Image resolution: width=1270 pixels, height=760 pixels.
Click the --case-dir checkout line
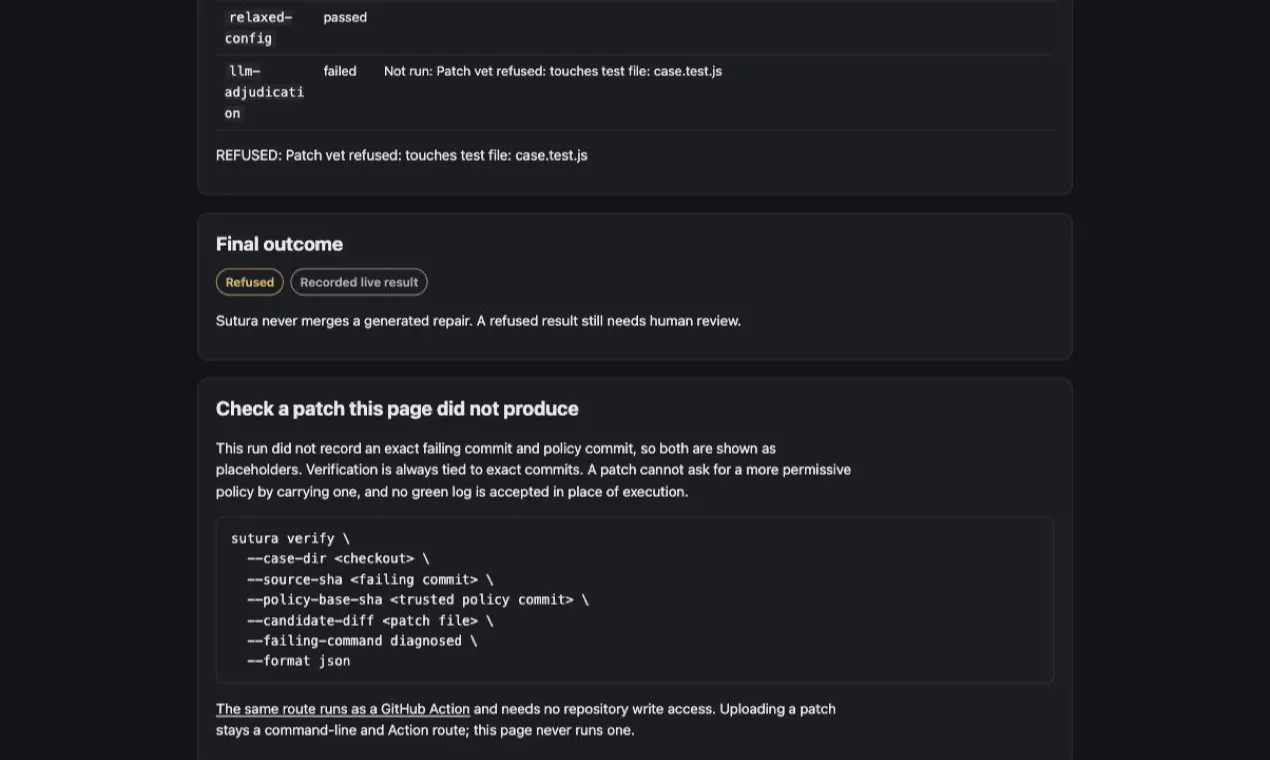338,559
